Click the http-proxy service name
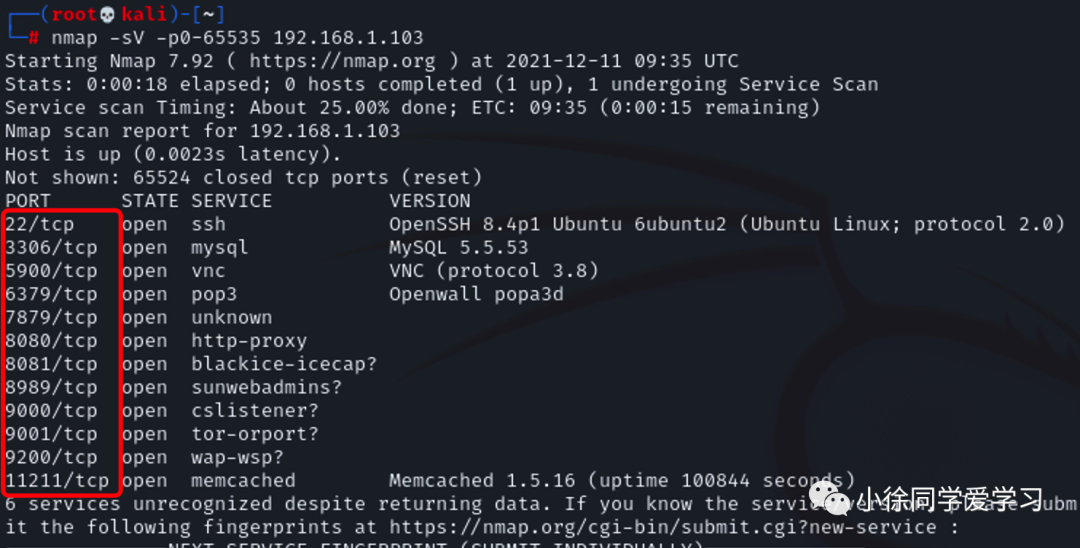 249,341
